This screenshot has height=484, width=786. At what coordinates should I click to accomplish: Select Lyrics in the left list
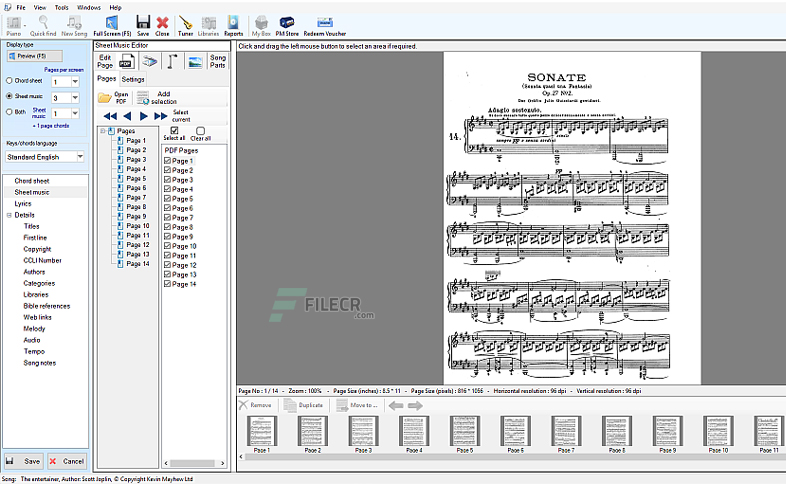tap(23, 203)
